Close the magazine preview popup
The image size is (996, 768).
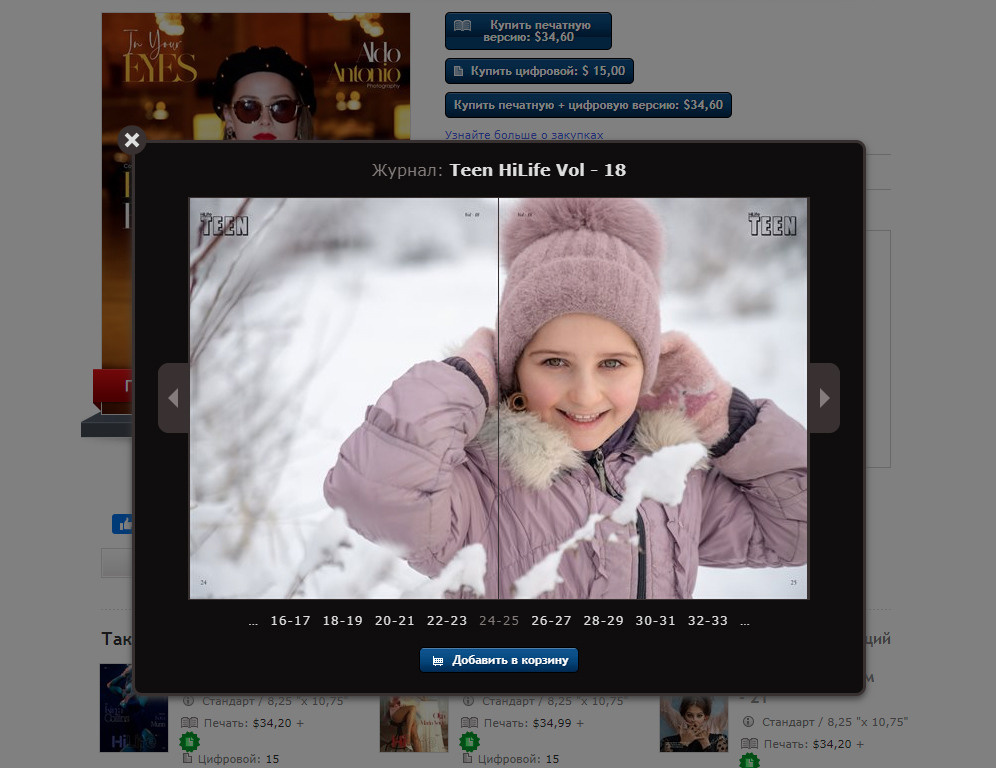(132, 140)
